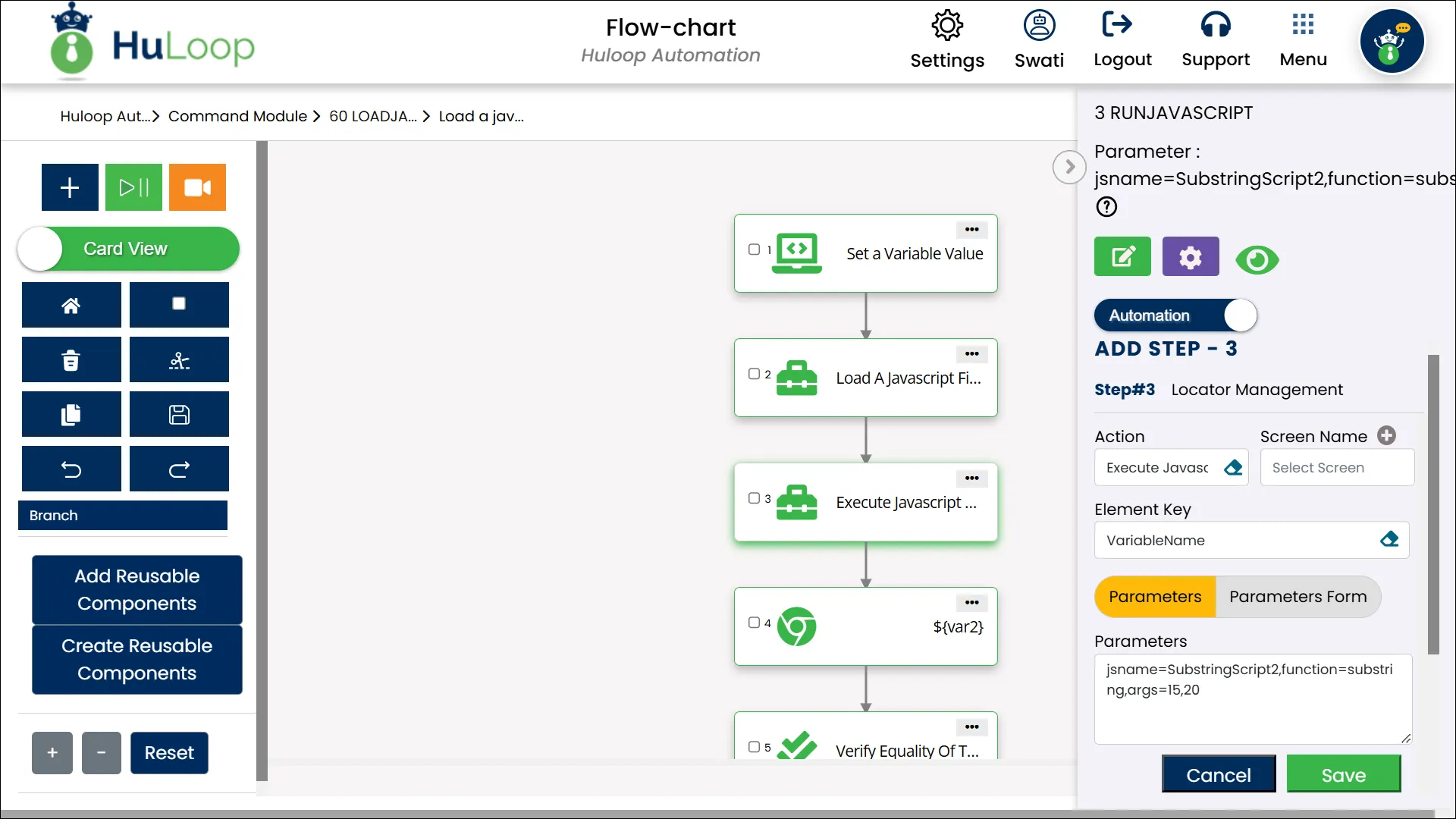Collapse right panel with chevron arrow
The image size is (1456, 819).
pos(1069,167)
